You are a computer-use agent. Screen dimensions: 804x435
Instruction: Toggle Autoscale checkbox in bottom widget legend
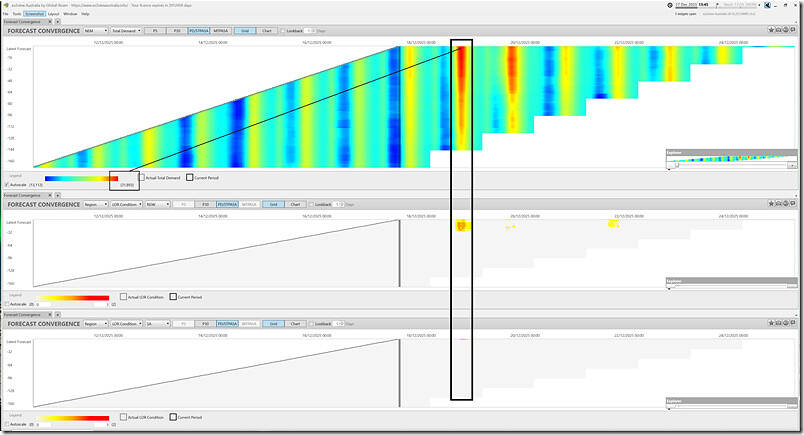pyautogui.click(x=7, y=424)
